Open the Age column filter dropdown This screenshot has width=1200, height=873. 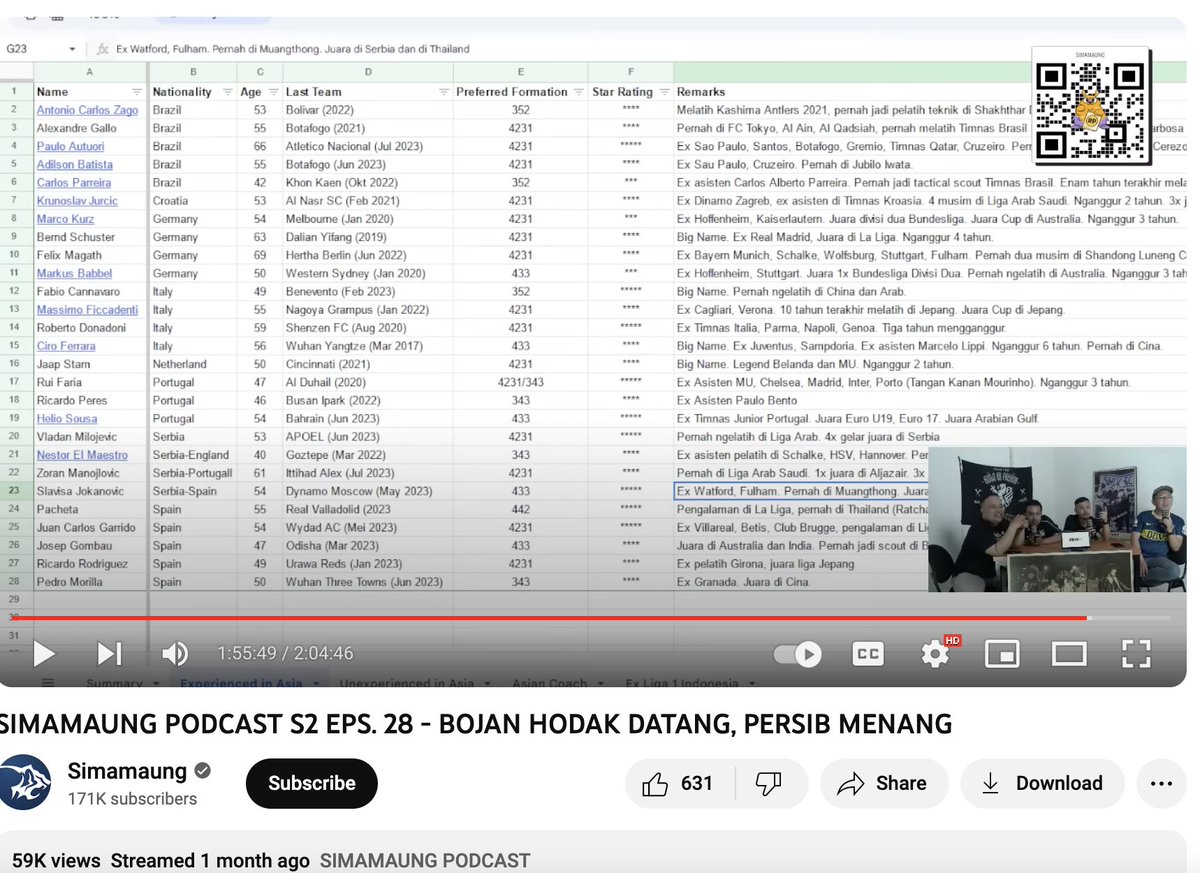(274, 92)
